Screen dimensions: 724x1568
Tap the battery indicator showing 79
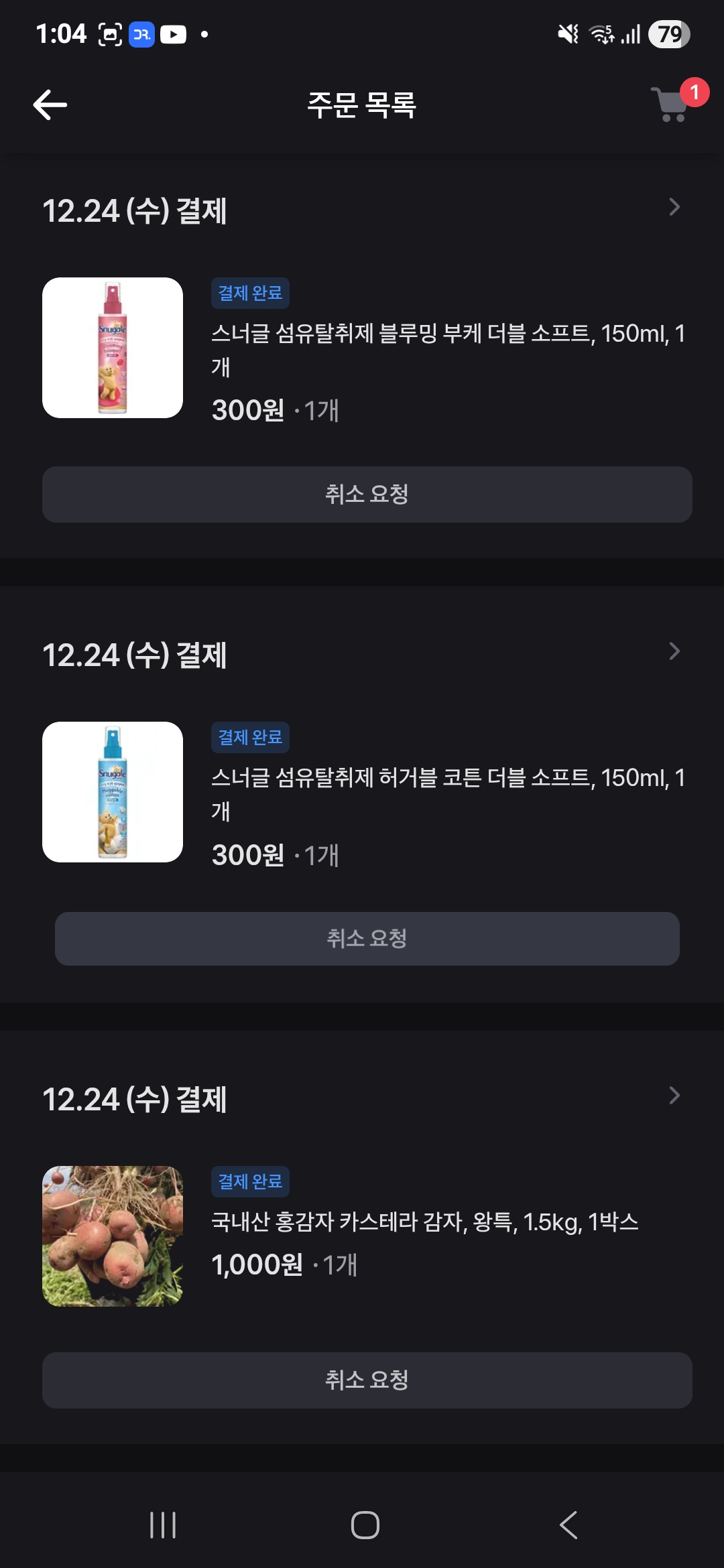(x=668, y=34)
